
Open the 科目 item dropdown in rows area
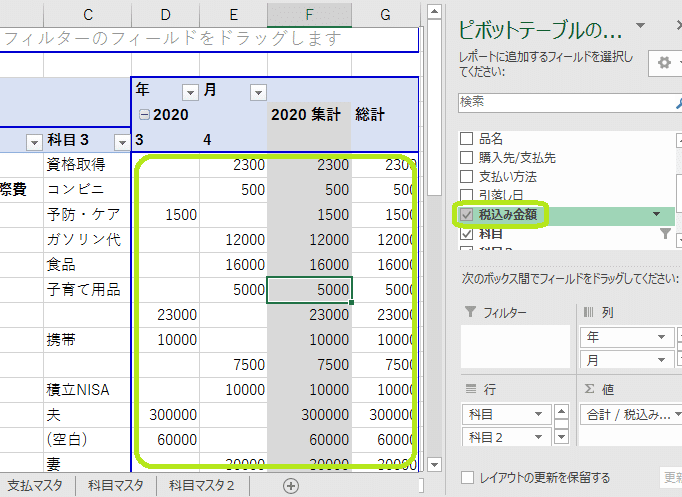click(x=538, y=414)
